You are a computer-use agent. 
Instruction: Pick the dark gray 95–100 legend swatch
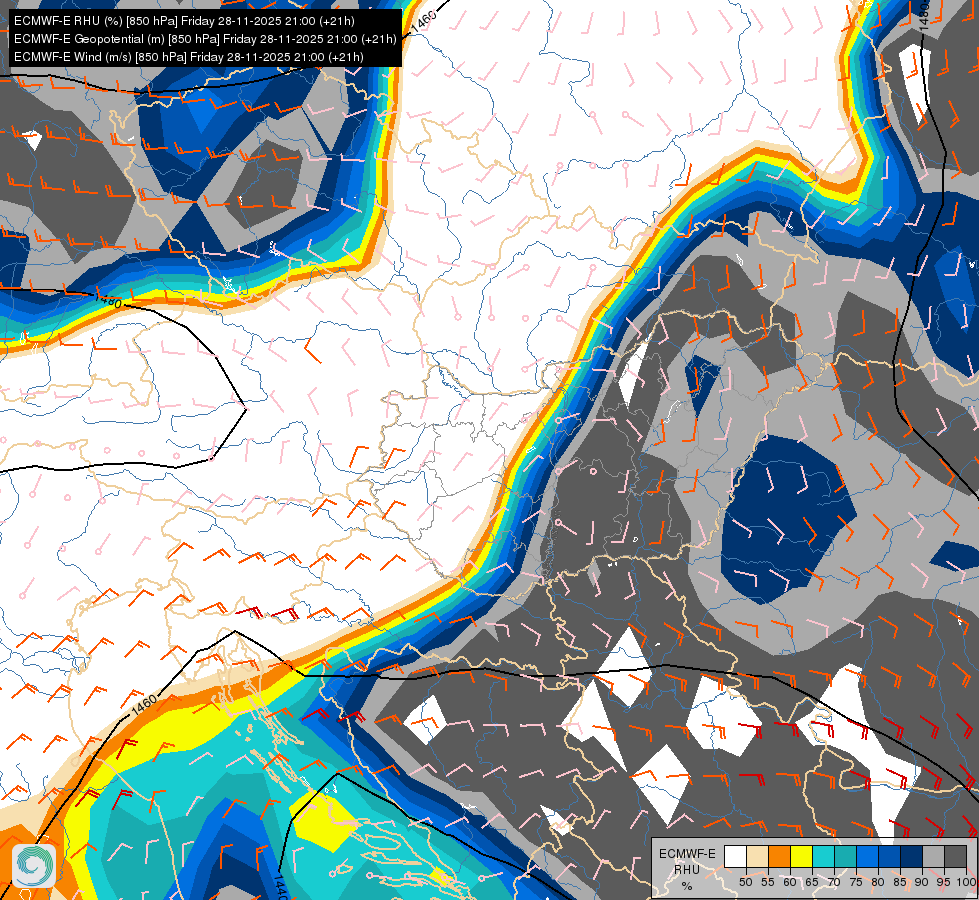coord(956,856)
